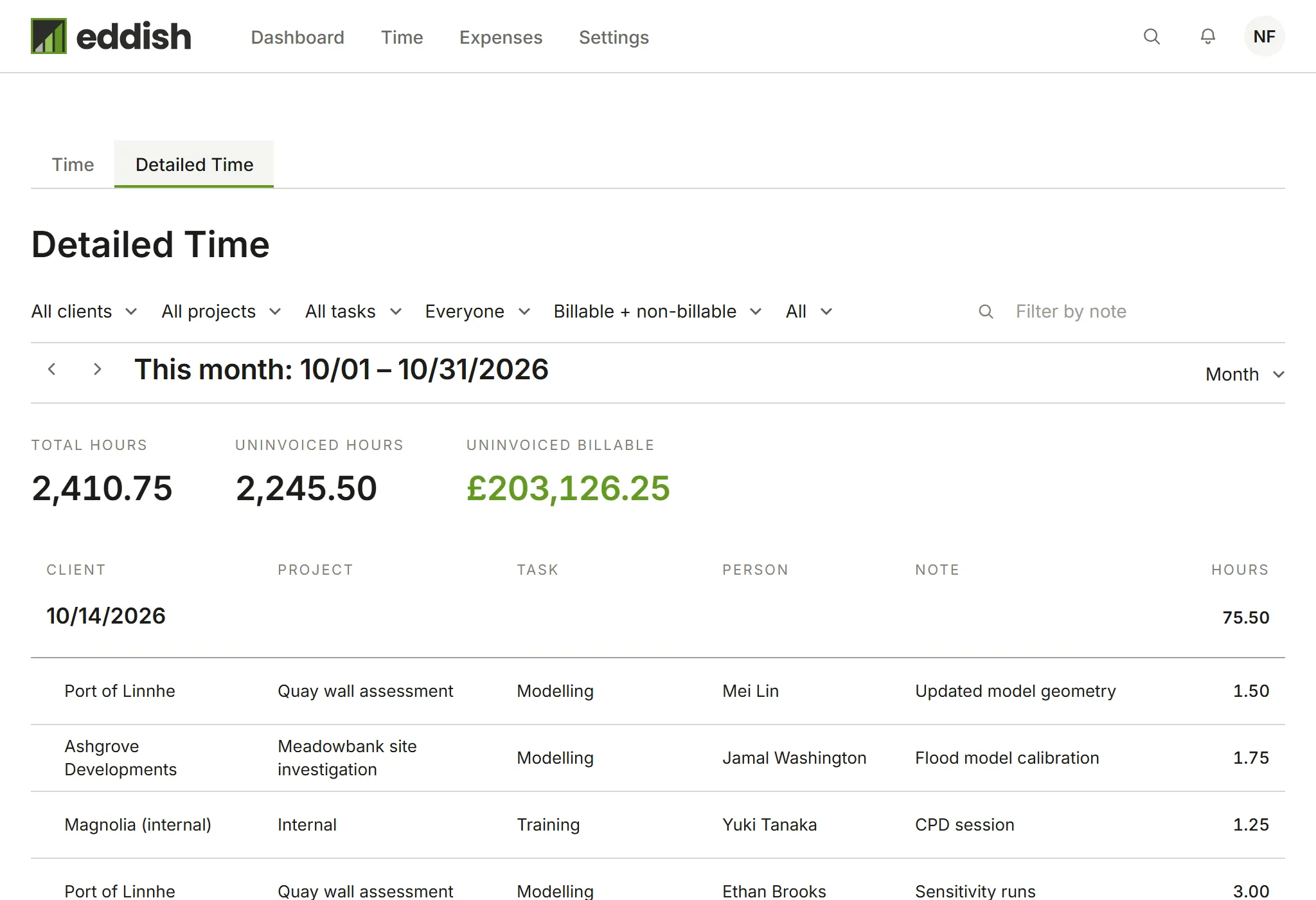Click the NOTE column header
Screen dimensions: 1316x900
click(x=937, y=570)
